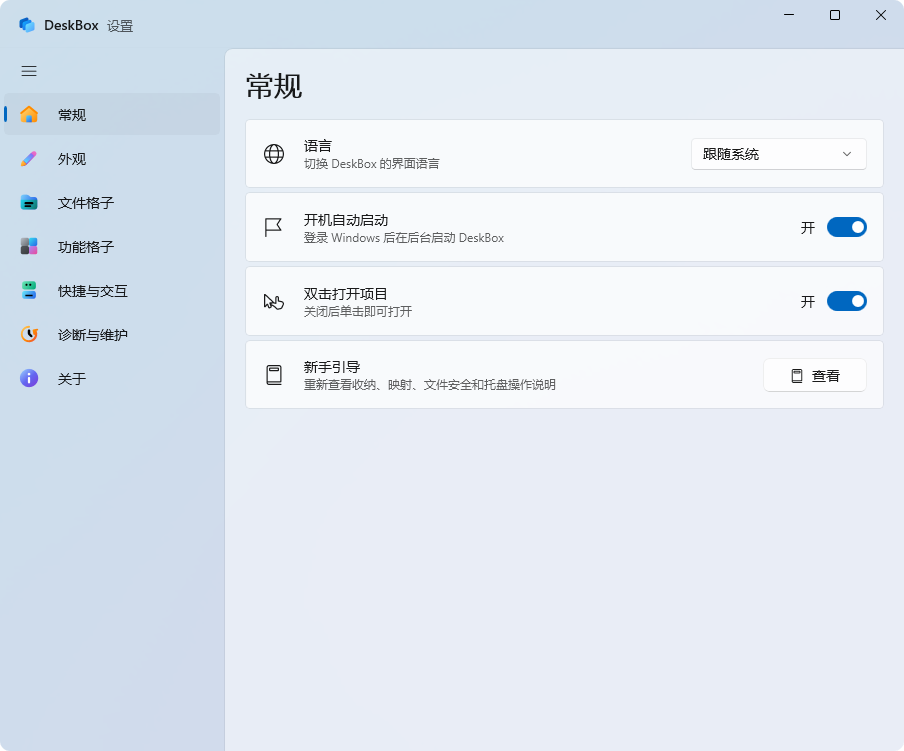Open the 跟随系统 language dropdown
This screenshot has height=751, width=904.
tap(778, 154)
